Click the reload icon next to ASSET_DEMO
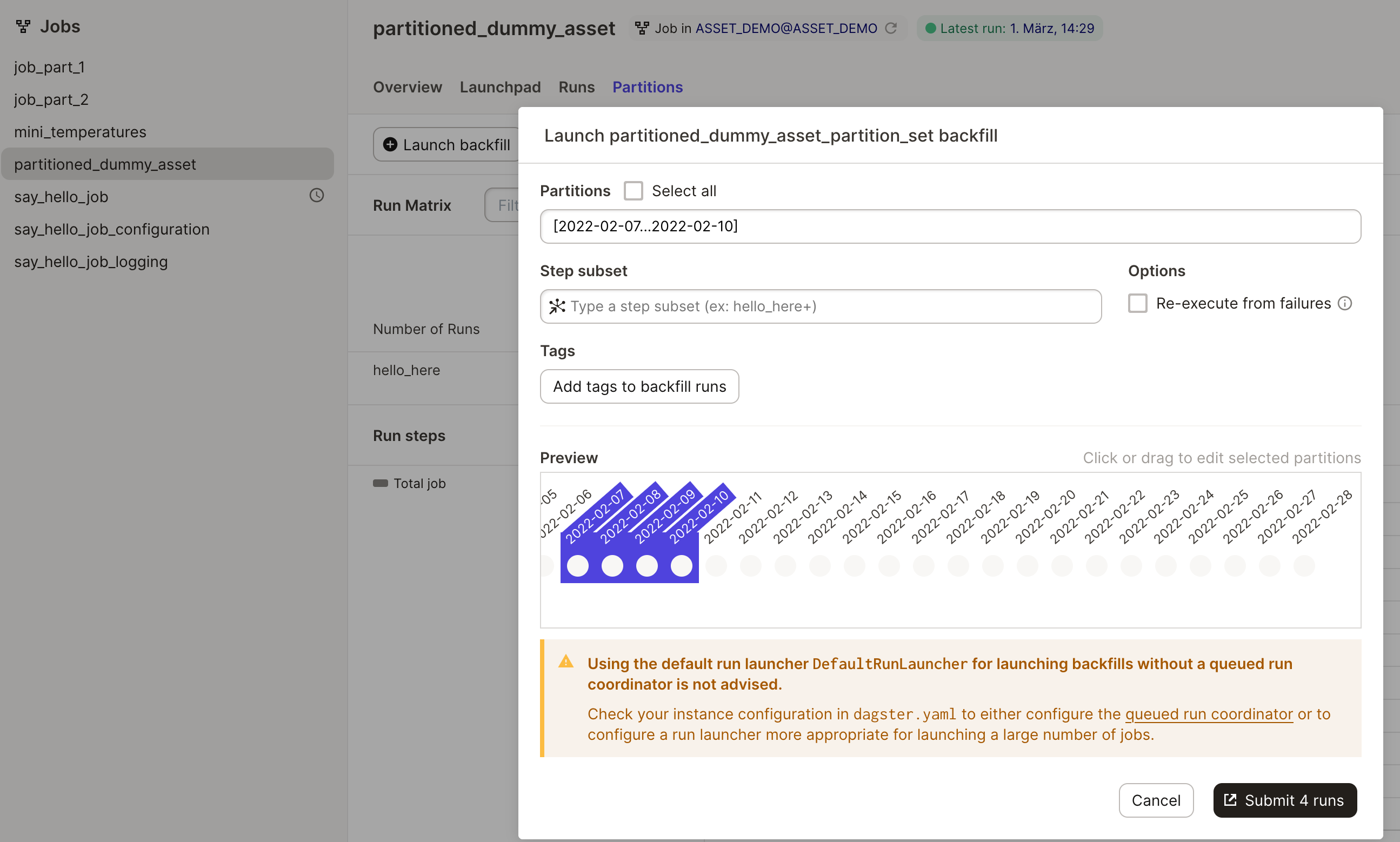 891,28
